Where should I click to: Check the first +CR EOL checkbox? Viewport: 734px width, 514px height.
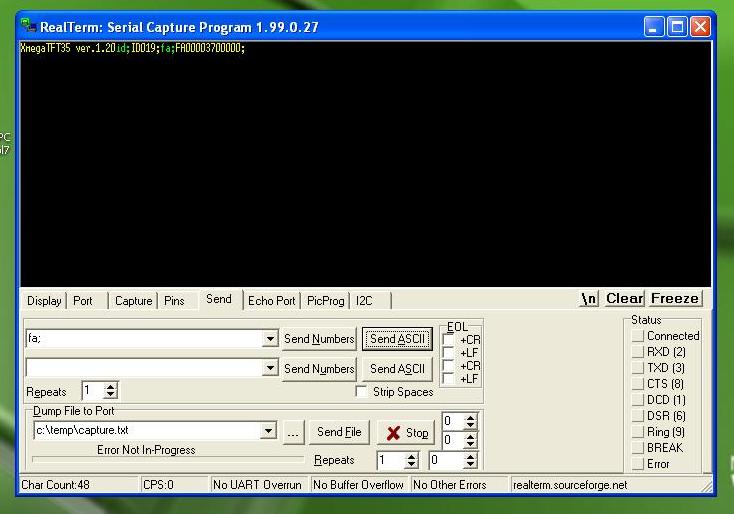coord(448,340)
